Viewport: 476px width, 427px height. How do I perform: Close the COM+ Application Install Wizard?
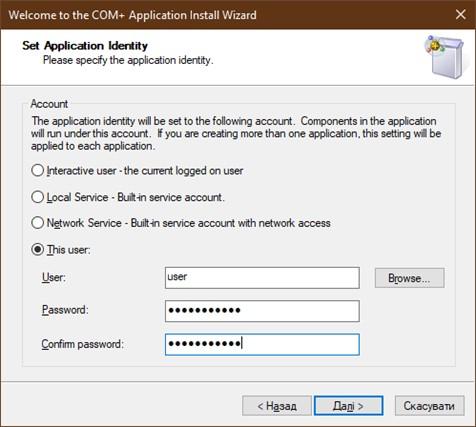(x=461, y=15)
